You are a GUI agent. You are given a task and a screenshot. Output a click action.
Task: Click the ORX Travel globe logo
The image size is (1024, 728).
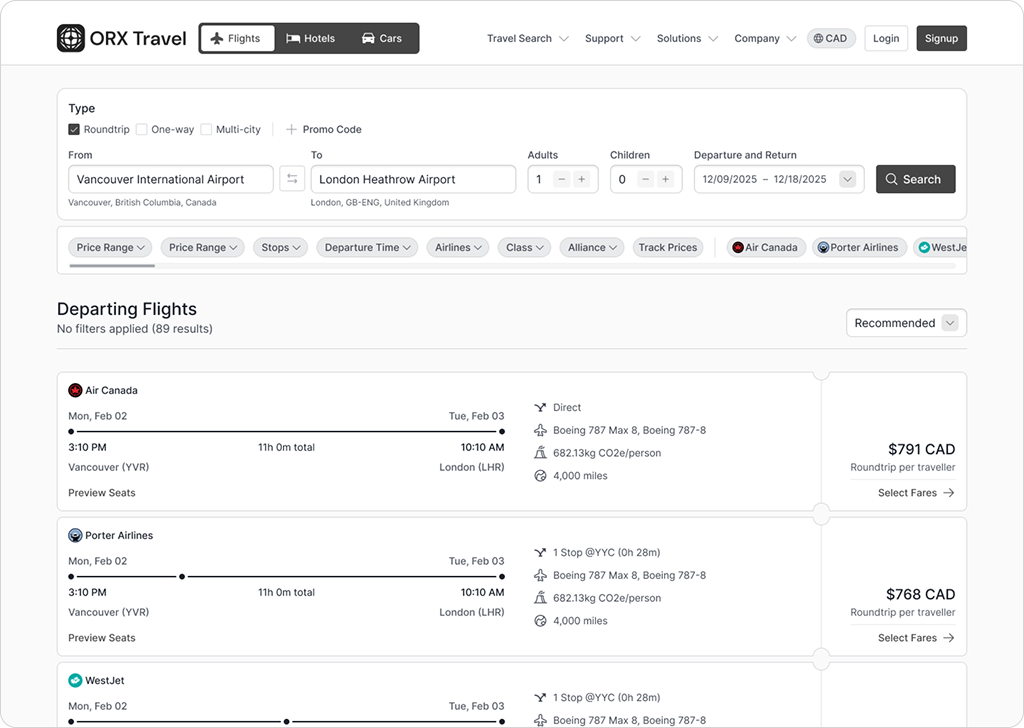[x=71, y=38]
